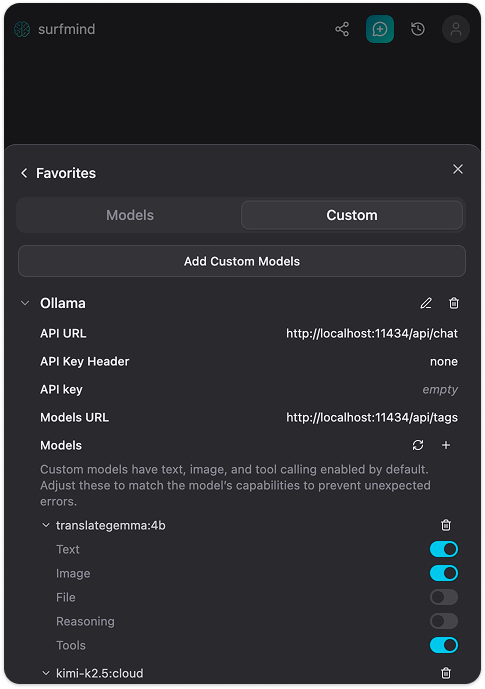Click the Models section label
This screenshot has height=689, width=485.
[61, 445]
